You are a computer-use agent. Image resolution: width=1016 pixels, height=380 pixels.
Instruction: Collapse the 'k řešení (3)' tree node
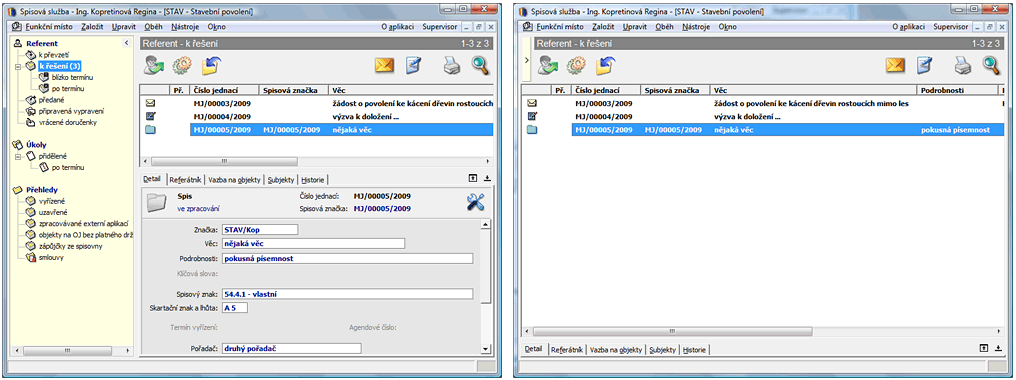tap(17, 66)
